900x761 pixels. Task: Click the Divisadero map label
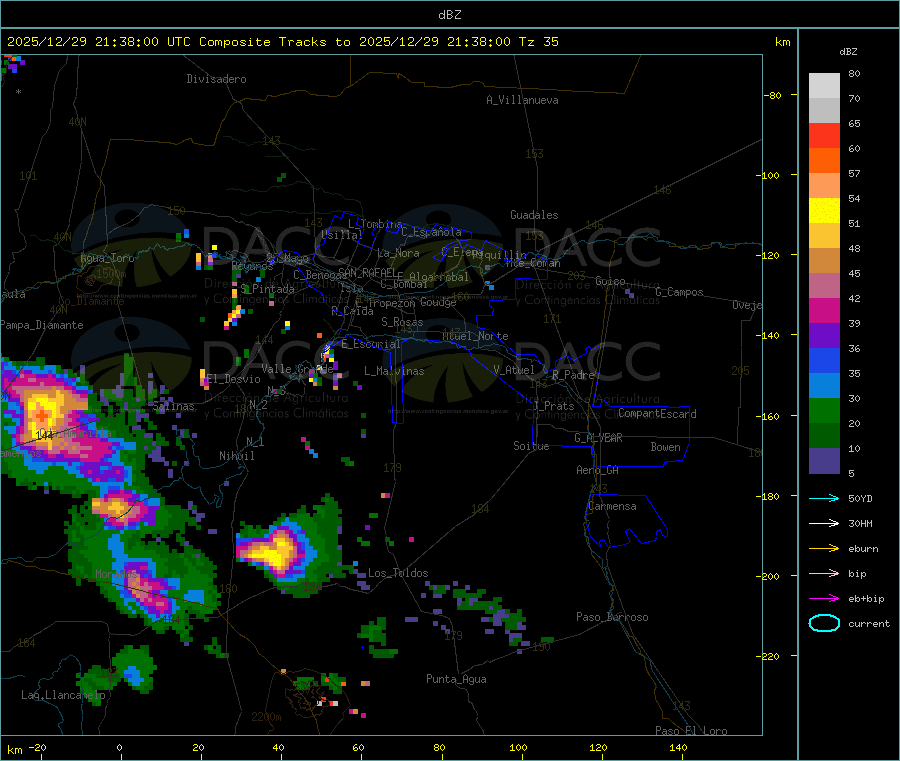click(x=216, y=79)
